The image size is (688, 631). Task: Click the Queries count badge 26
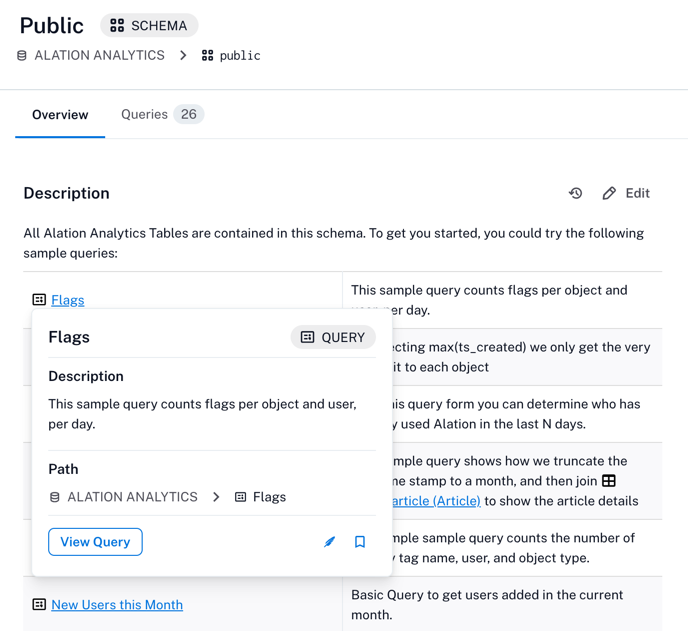189,115
